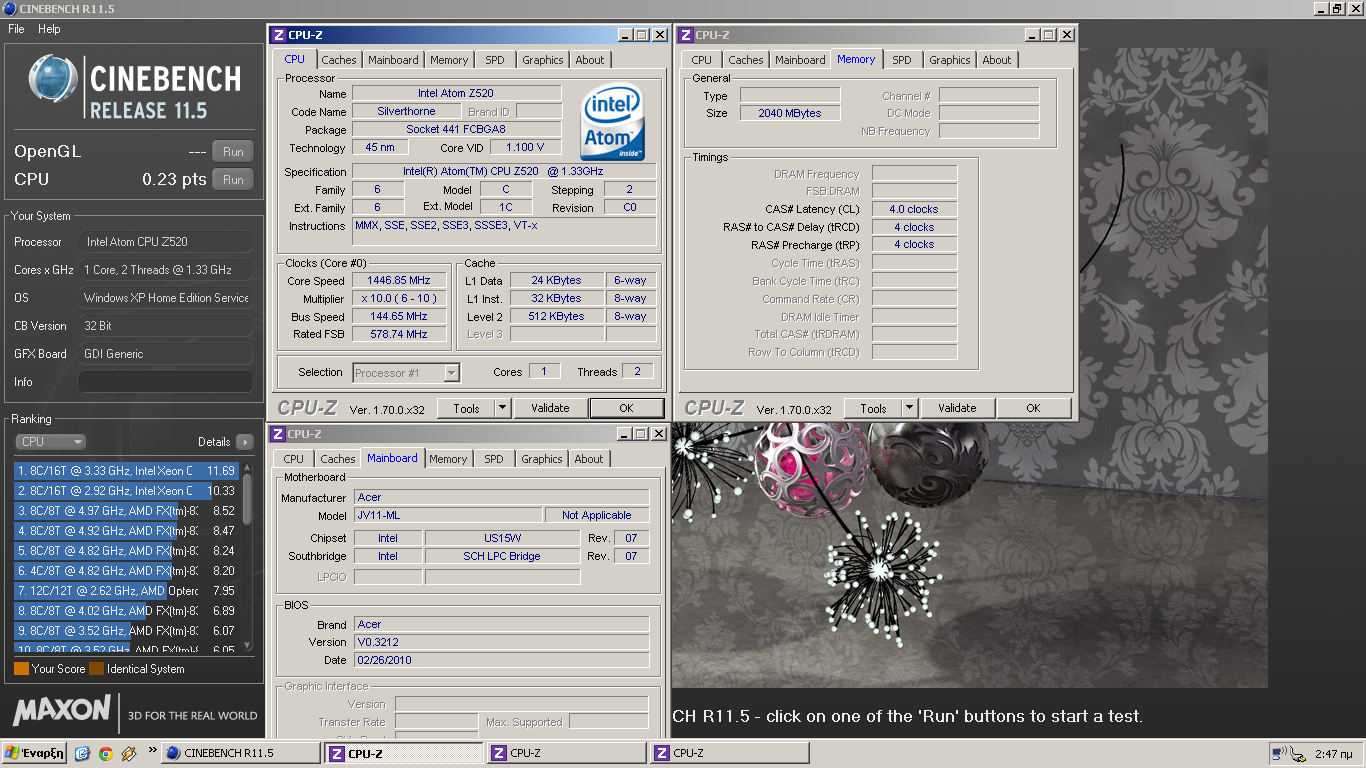
Task: Click the Cinebench logo sphere icon
Action: coord(52,81)
